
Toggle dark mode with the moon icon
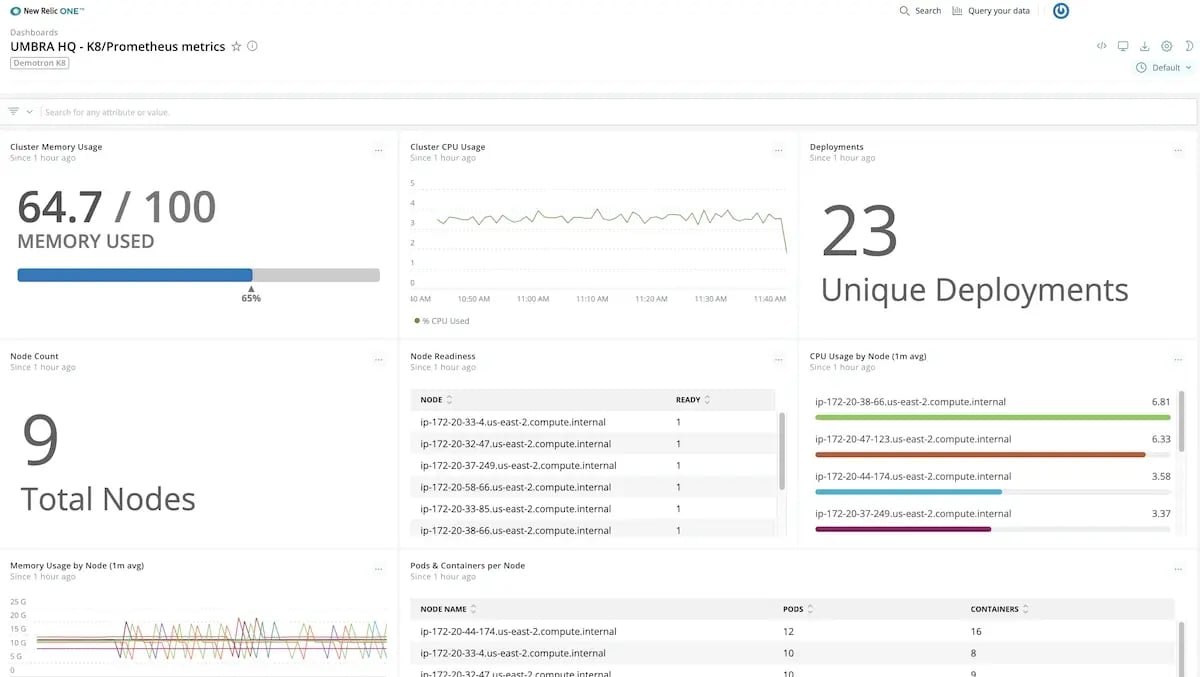(x=1189, y=46)
